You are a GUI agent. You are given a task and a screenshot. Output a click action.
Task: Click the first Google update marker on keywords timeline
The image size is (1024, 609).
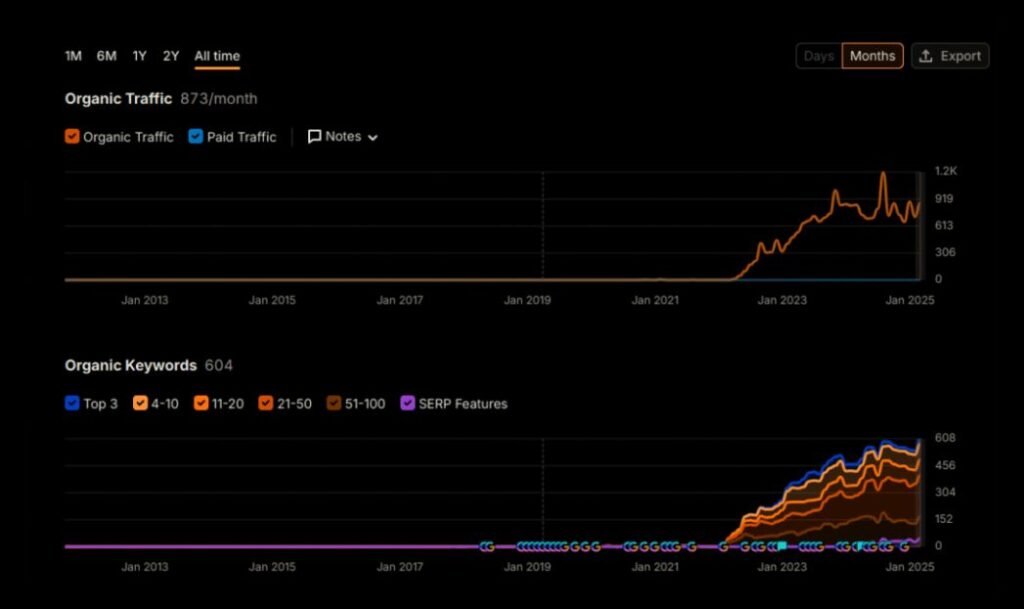[x=485, y=546]
